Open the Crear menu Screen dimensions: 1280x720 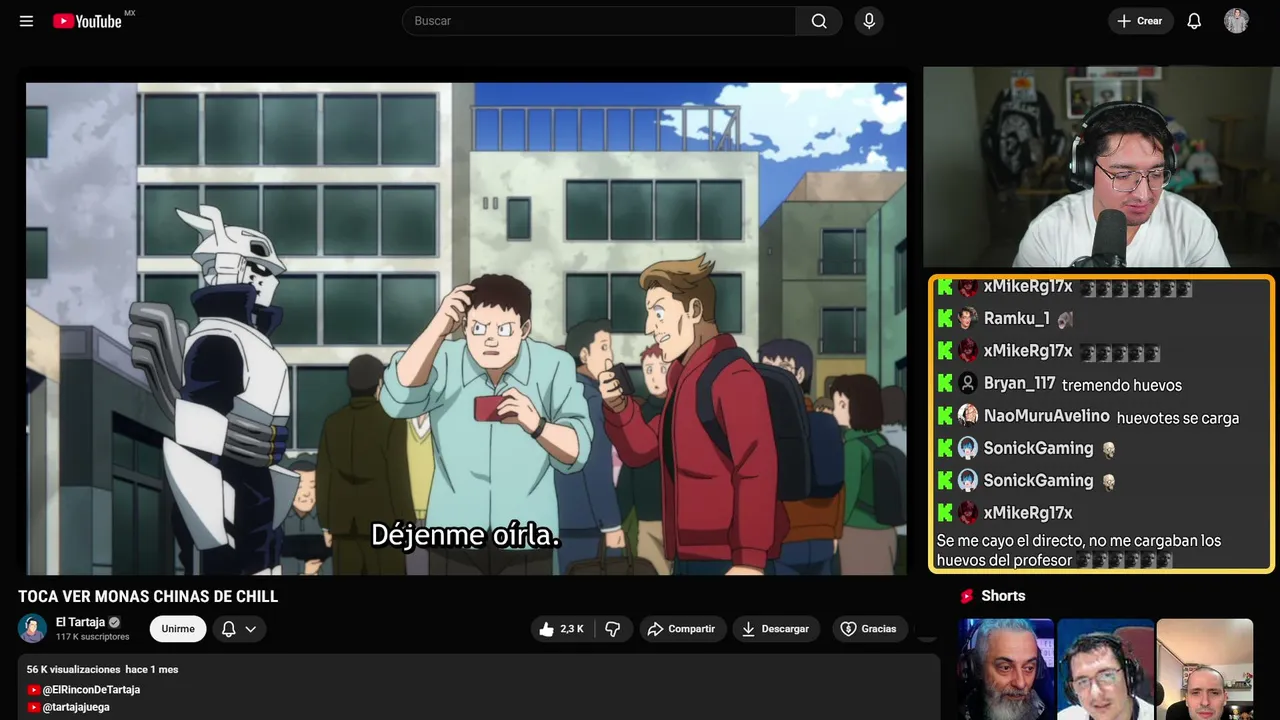[x=1140, y=21]
